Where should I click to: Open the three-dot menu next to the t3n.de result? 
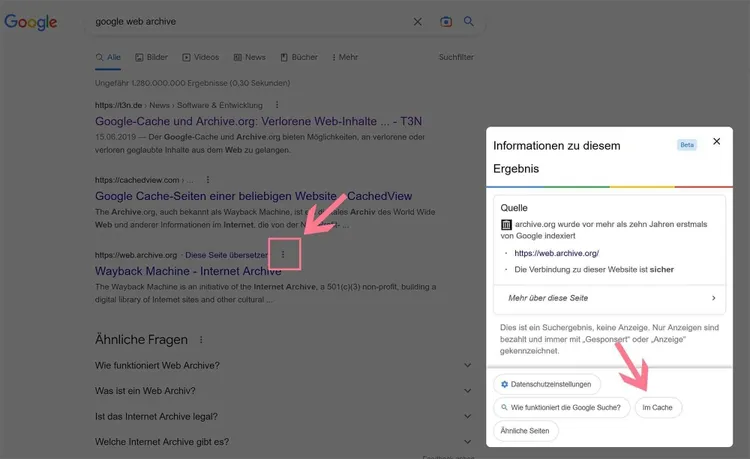pos(277,105)
